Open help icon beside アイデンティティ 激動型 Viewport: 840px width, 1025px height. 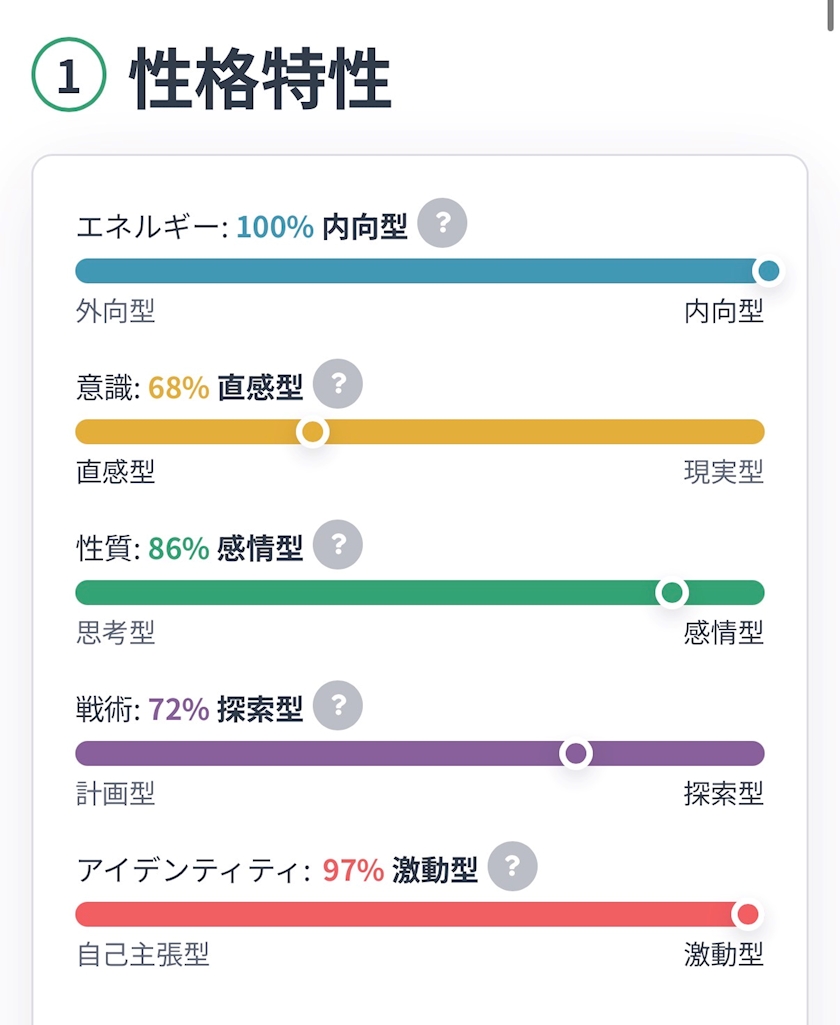point(512,866)
